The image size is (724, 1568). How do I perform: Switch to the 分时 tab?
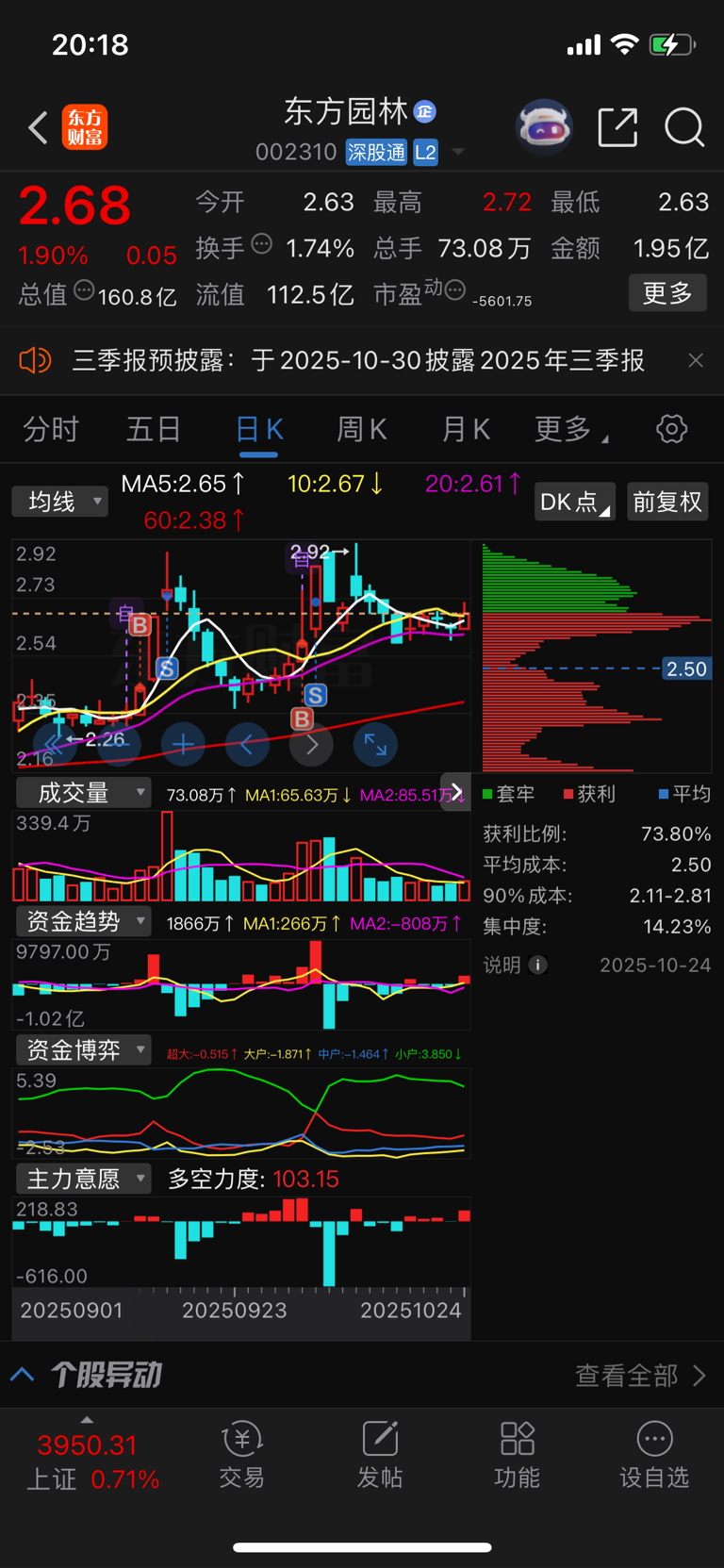click(51, 430)
